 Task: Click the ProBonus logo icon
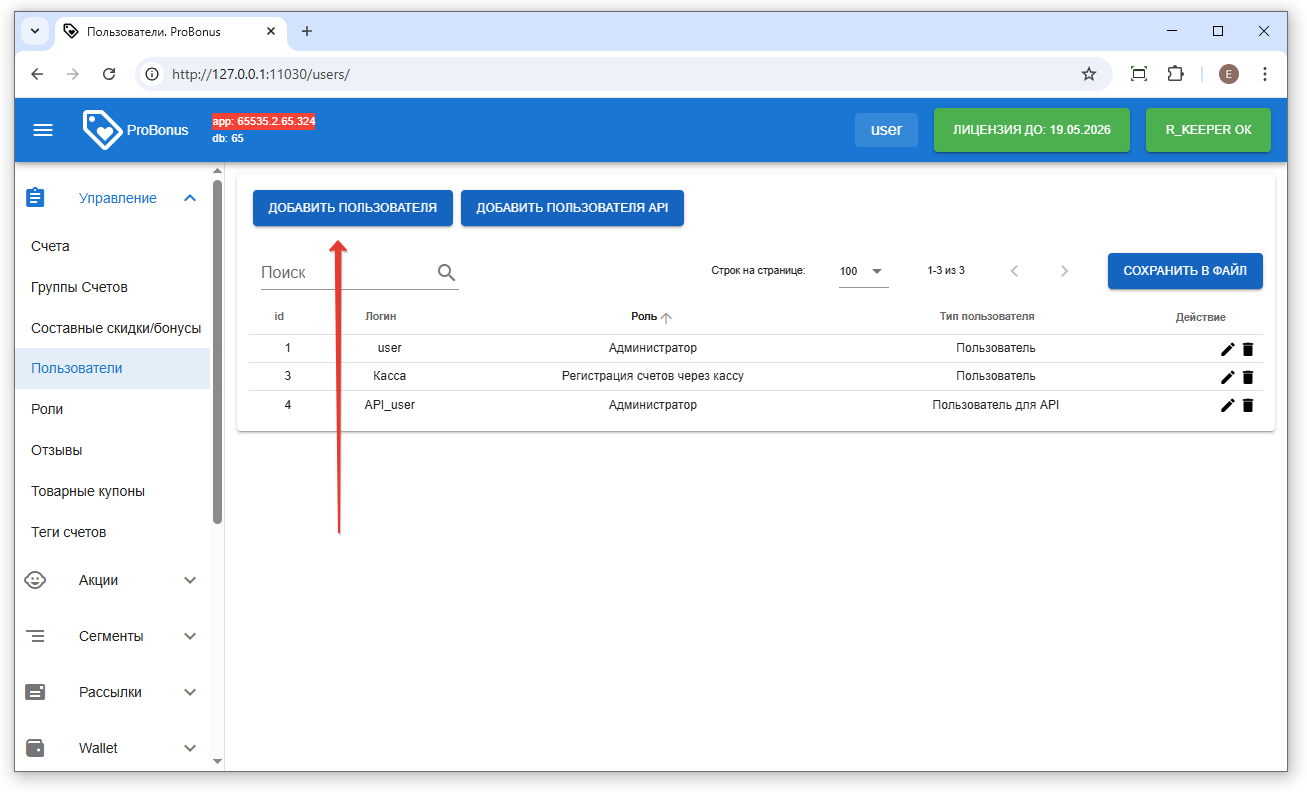[102, 130]
